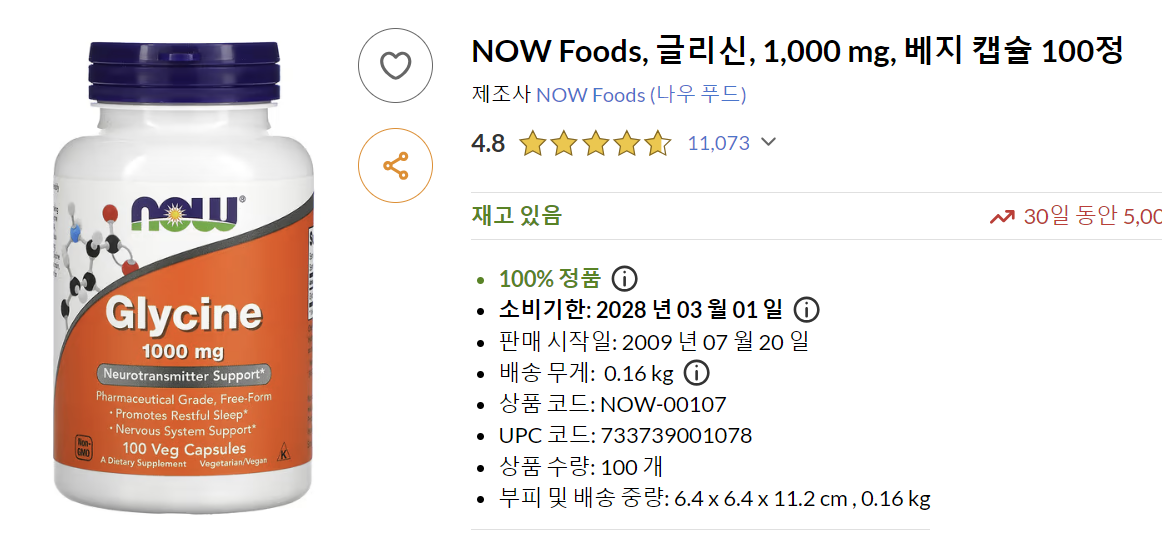The height and width of the screenshot is (544, 1162).
Task: Click the product title NOW Foods 글리신
Action: tap(797, 50)
